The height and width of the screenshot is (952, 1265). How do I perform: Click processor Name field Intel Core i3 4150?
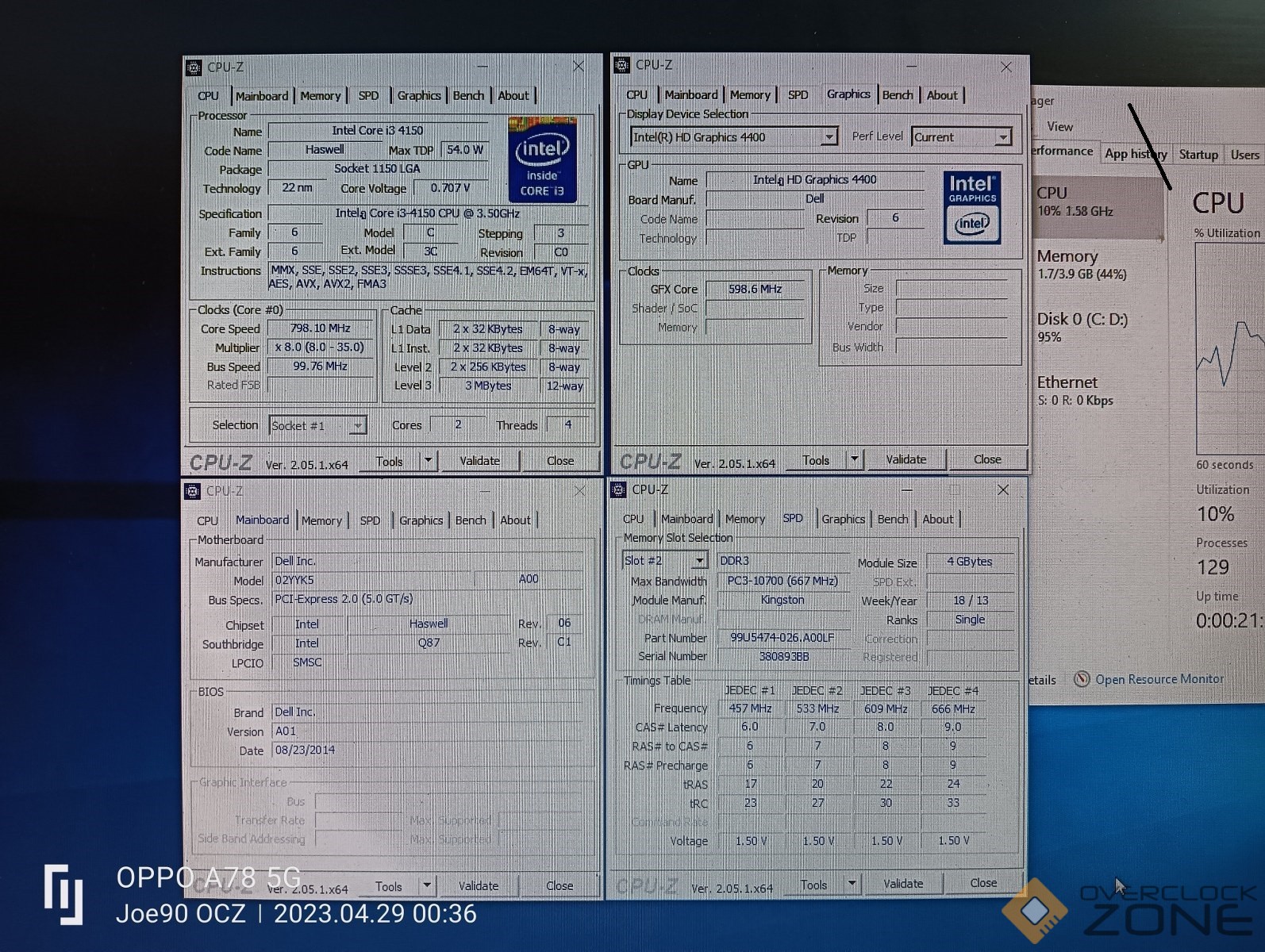click(x=378, y=130)
